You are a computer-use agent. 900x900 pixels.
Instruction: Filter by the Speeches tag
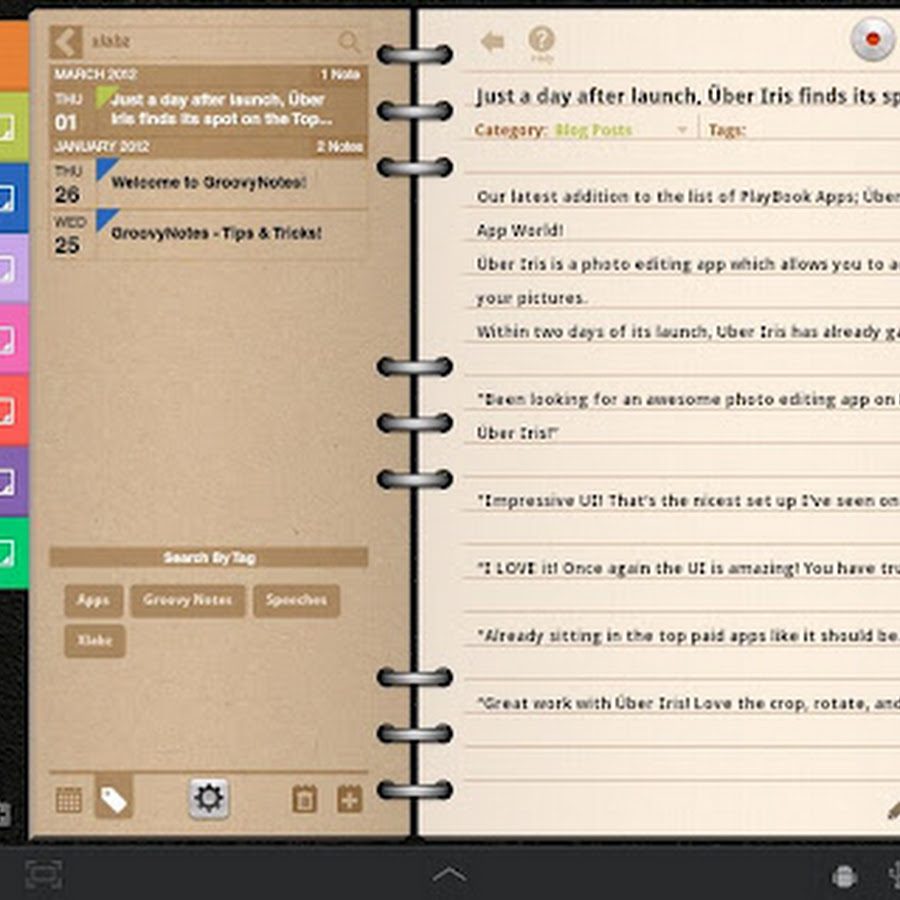tap(296, 601)
